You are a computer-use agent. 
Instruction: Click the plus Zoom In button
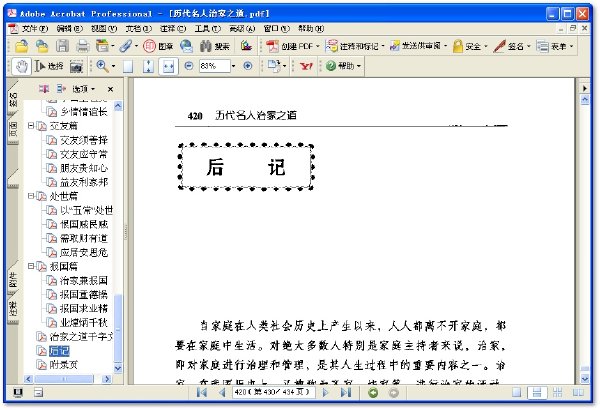click(248, 66)
